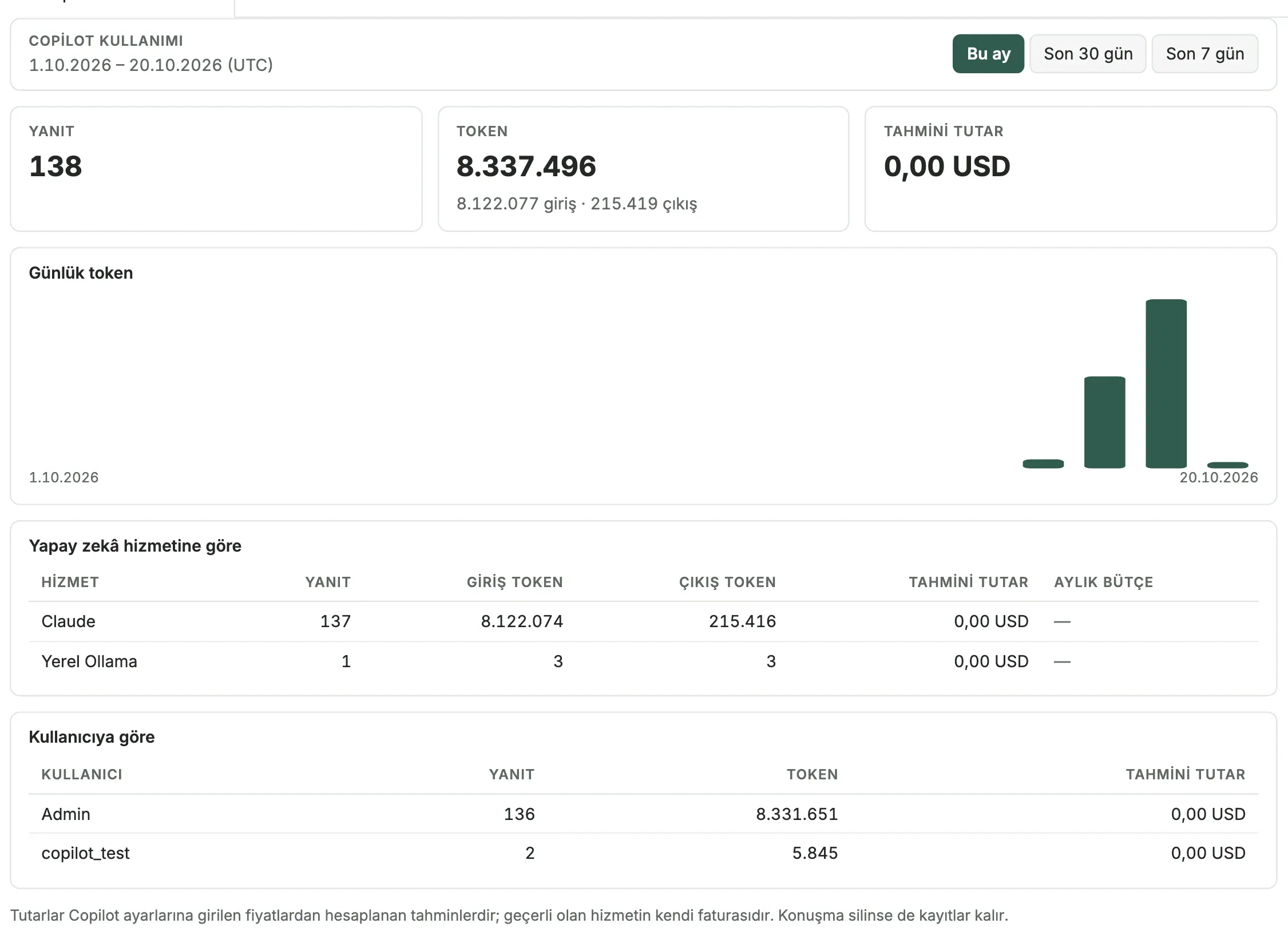Click Claude's 215.416 output token value
Viewport: 1288px width, 943px height.
tap(743, 621)
